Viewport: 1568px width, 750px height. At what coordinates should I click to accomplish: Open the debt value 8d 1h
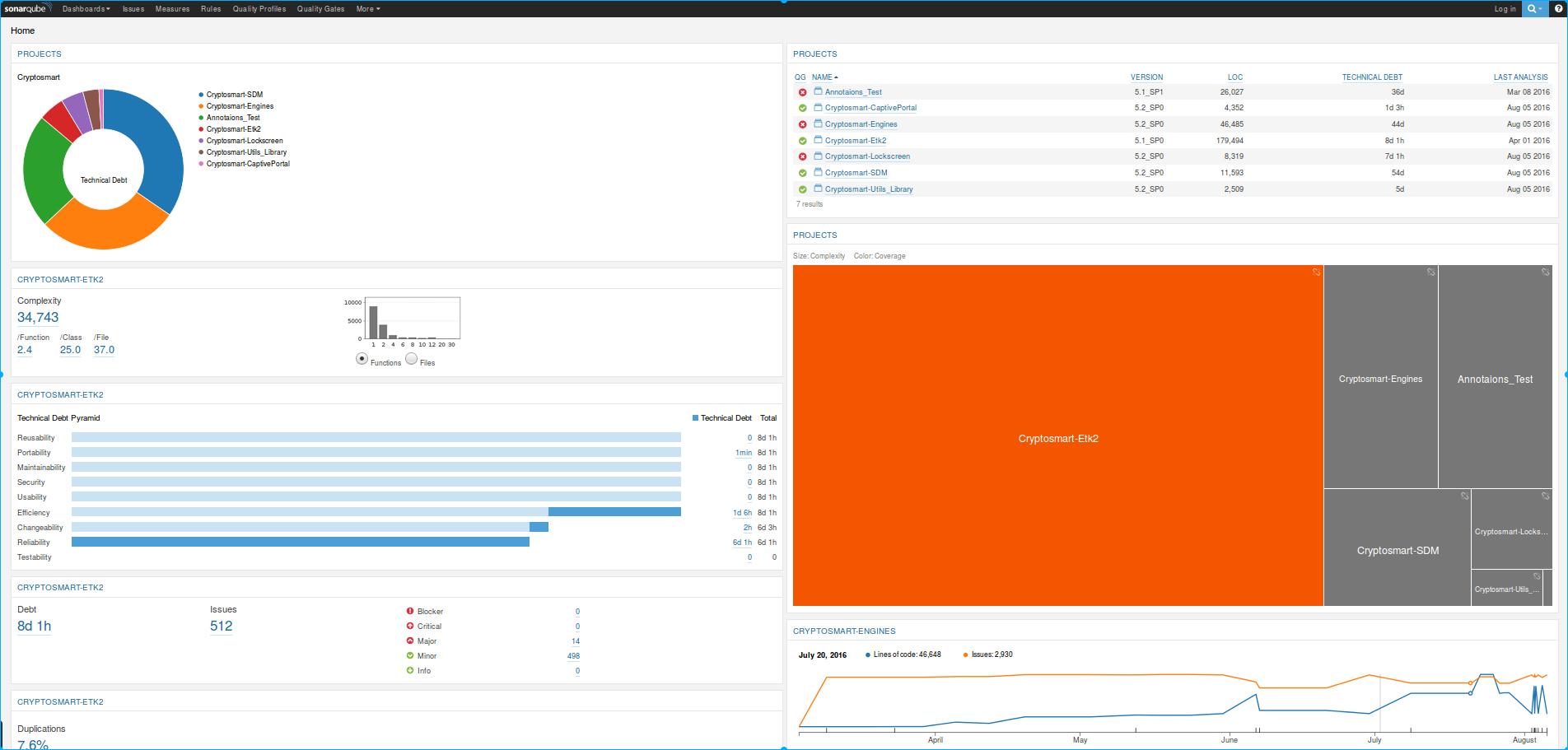[x=35, y=627]
